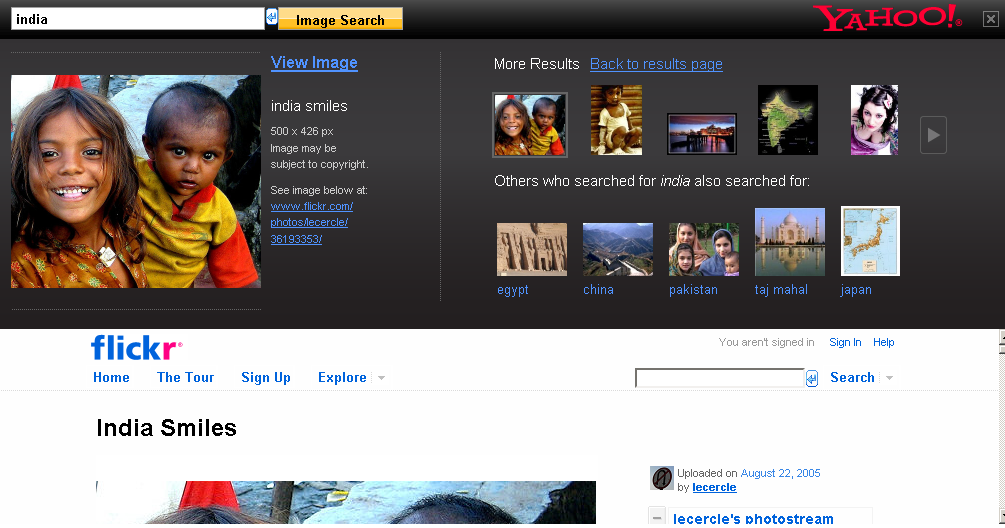Collapse lecercle's photostream with the minus icon
Image resolution: width=1005 pixels, height=528 pixels.
[657, 517]
